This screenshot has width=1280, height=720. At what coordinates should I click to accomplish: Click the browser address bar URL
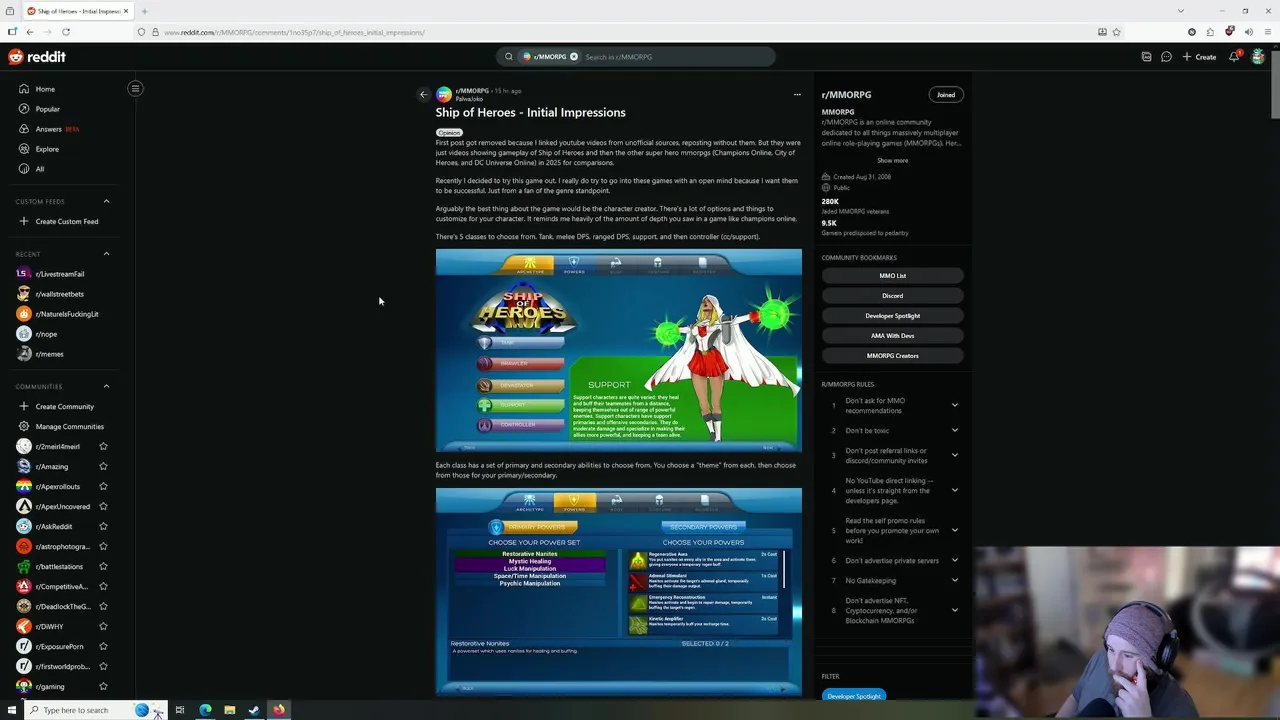coord(294,32)
